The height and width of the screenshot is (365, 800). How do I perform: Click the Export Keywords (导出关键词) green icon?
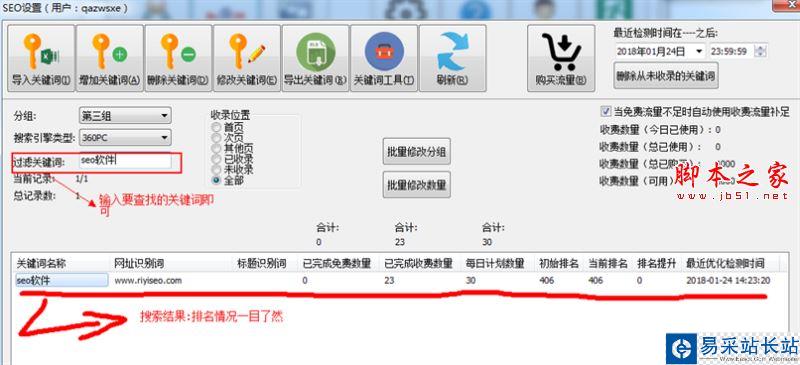pyautogui.click(x=315, y=58)
